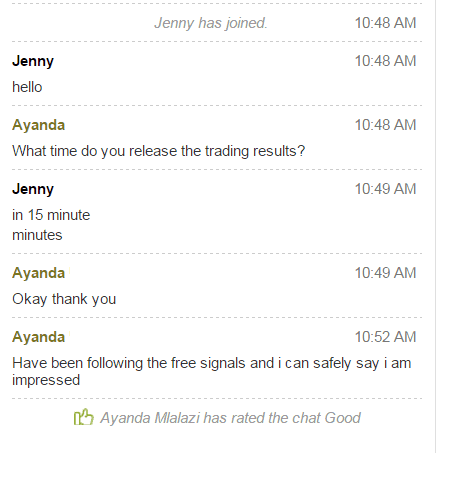Click 'Ayanda Mlalazi has rated the chat Good'
Image resolution: width=465 pixels, height=494 pixels.
(230, 418)
